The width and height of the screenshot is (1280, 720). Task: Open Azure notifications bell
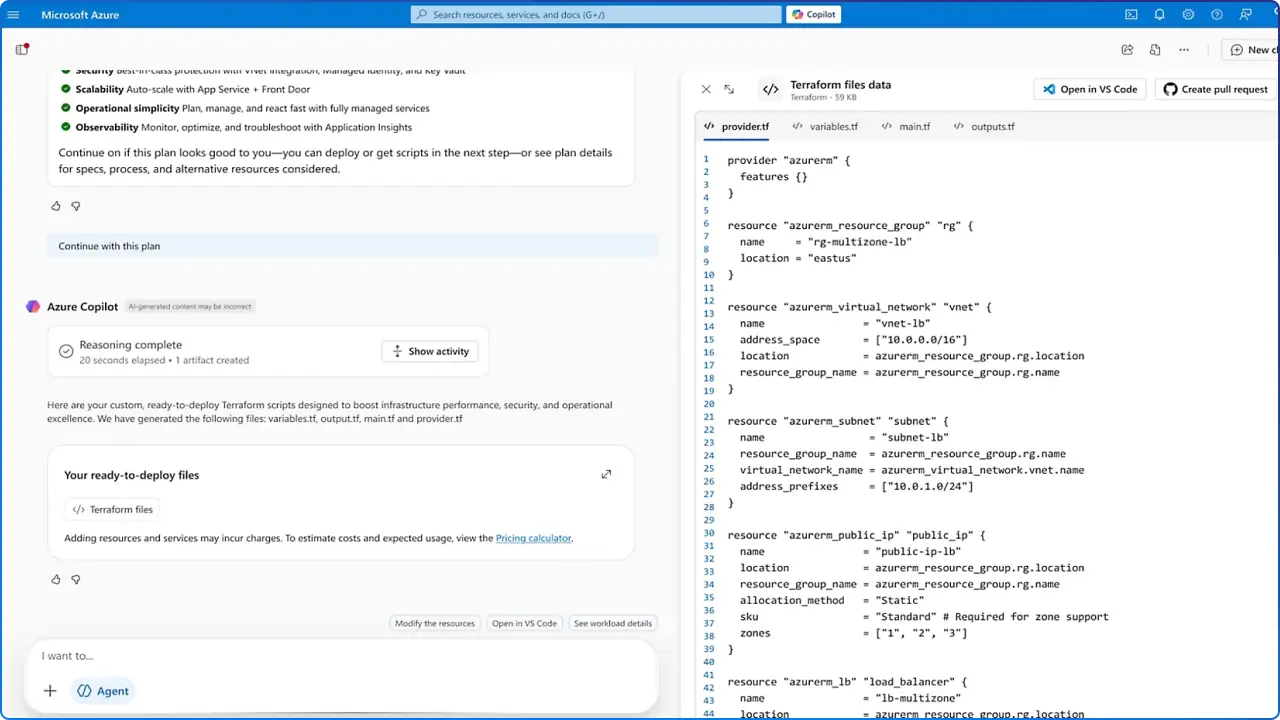pyautogui.click(x=1159, y=14)
